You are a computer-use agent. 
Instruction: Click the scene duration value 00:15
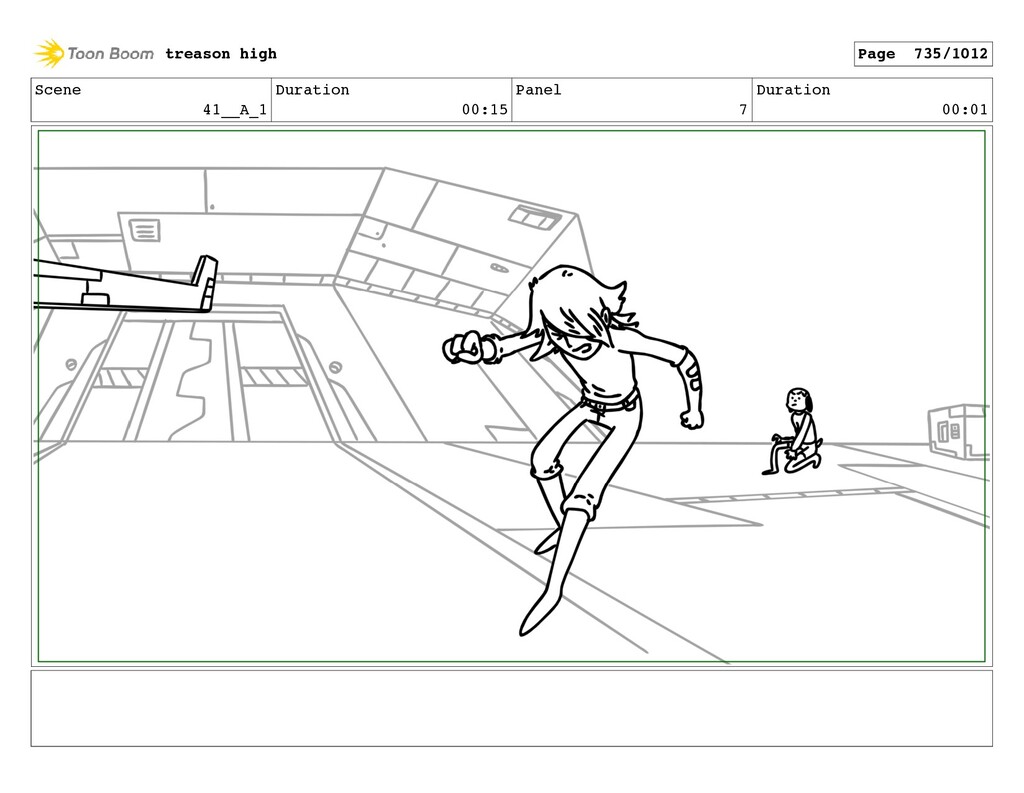(x=485, y=110)
